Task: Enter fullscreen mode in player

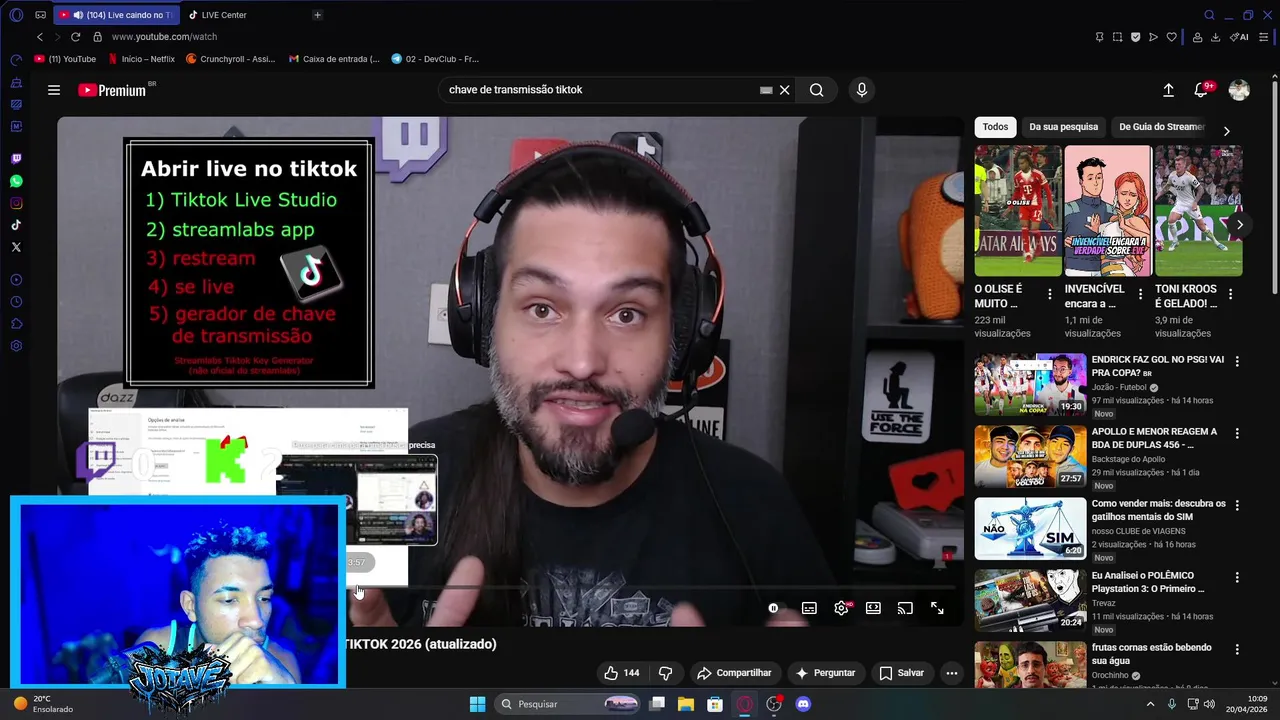Action: tap(937, 608)
